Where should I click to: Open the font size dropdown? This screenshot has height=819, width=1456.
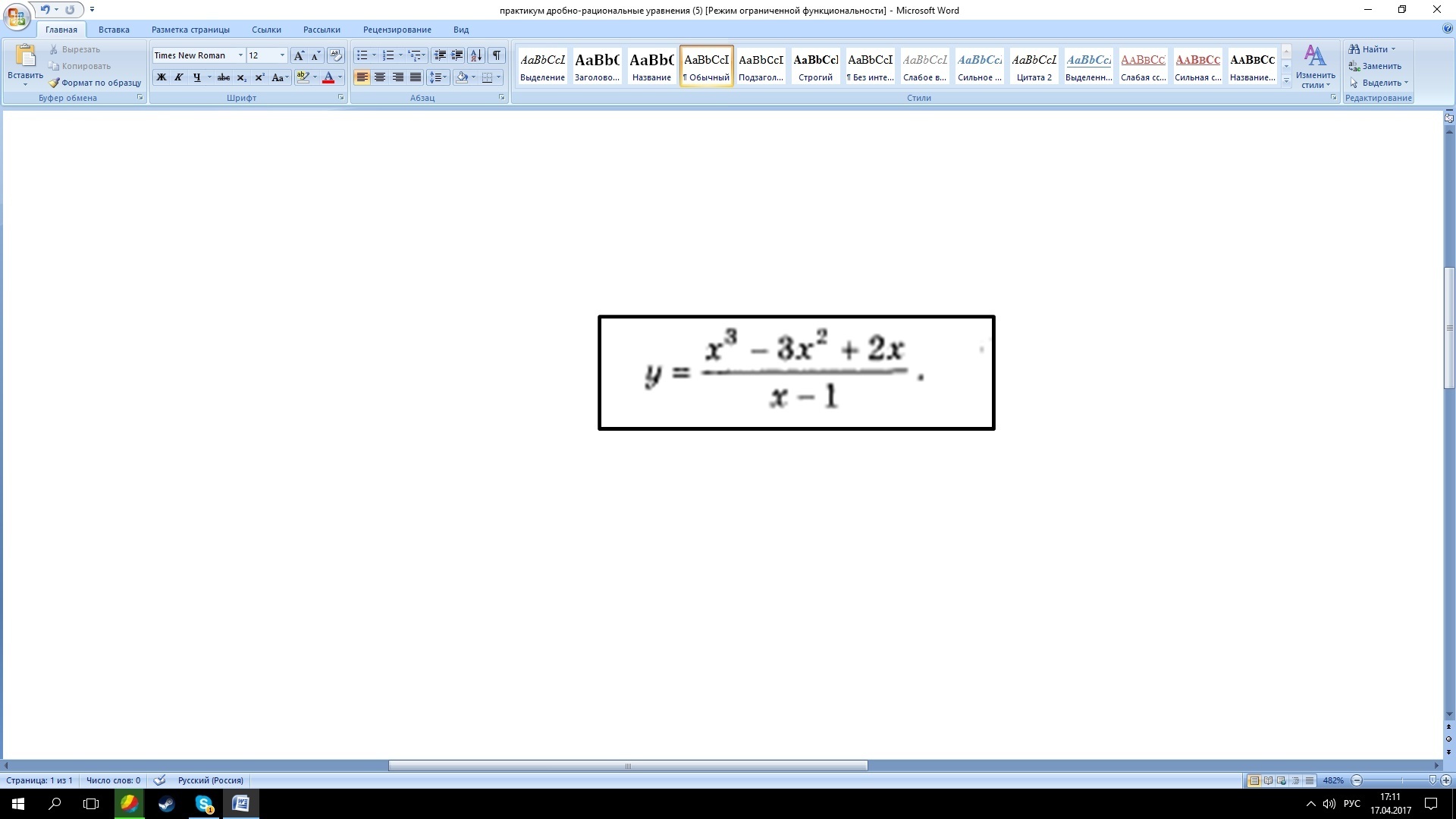coord(281,55)
